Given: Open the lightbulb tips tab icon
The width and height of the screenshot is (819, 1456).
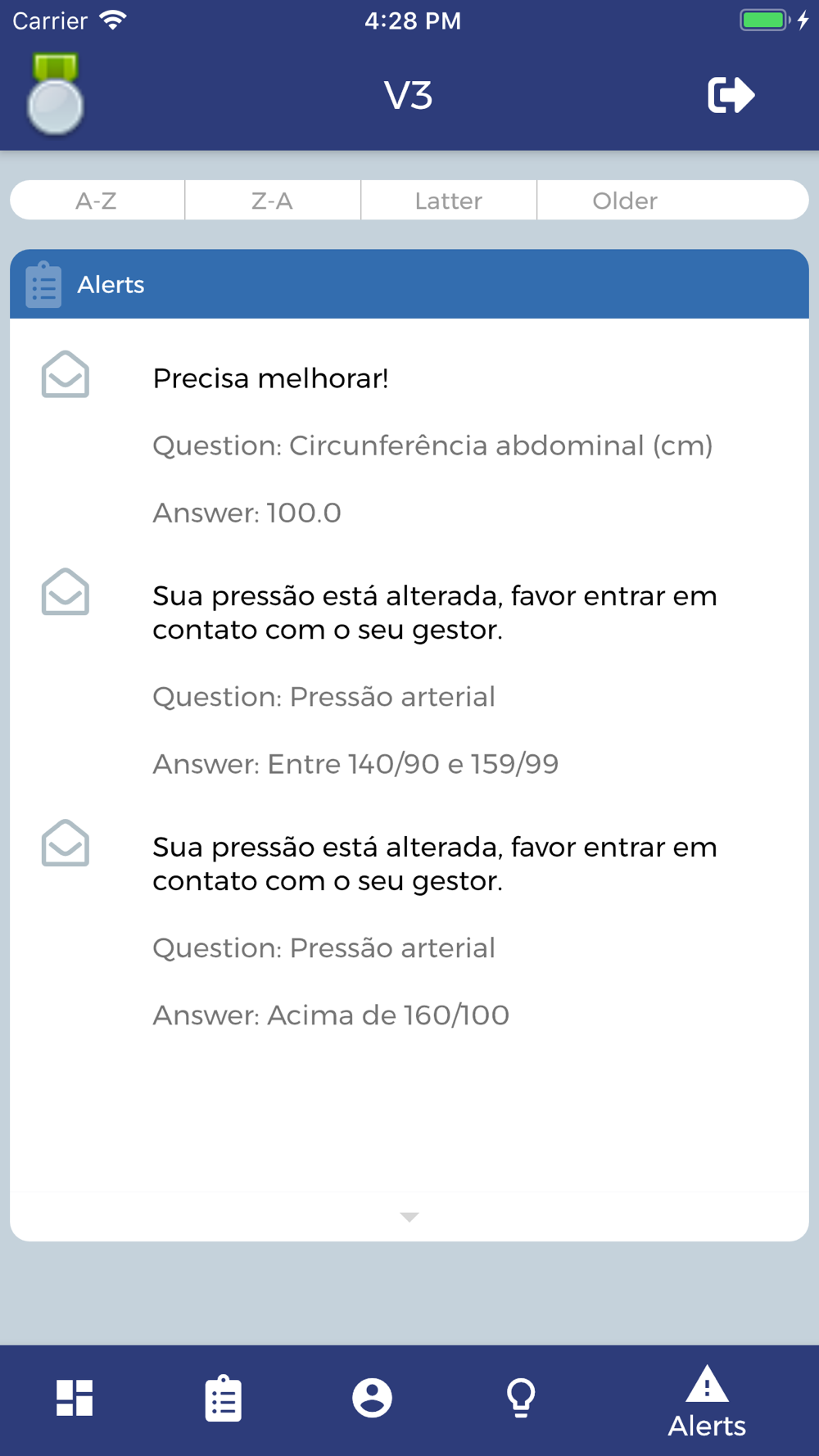Looking at the screenshot, I should click(x=521, y=1397).
